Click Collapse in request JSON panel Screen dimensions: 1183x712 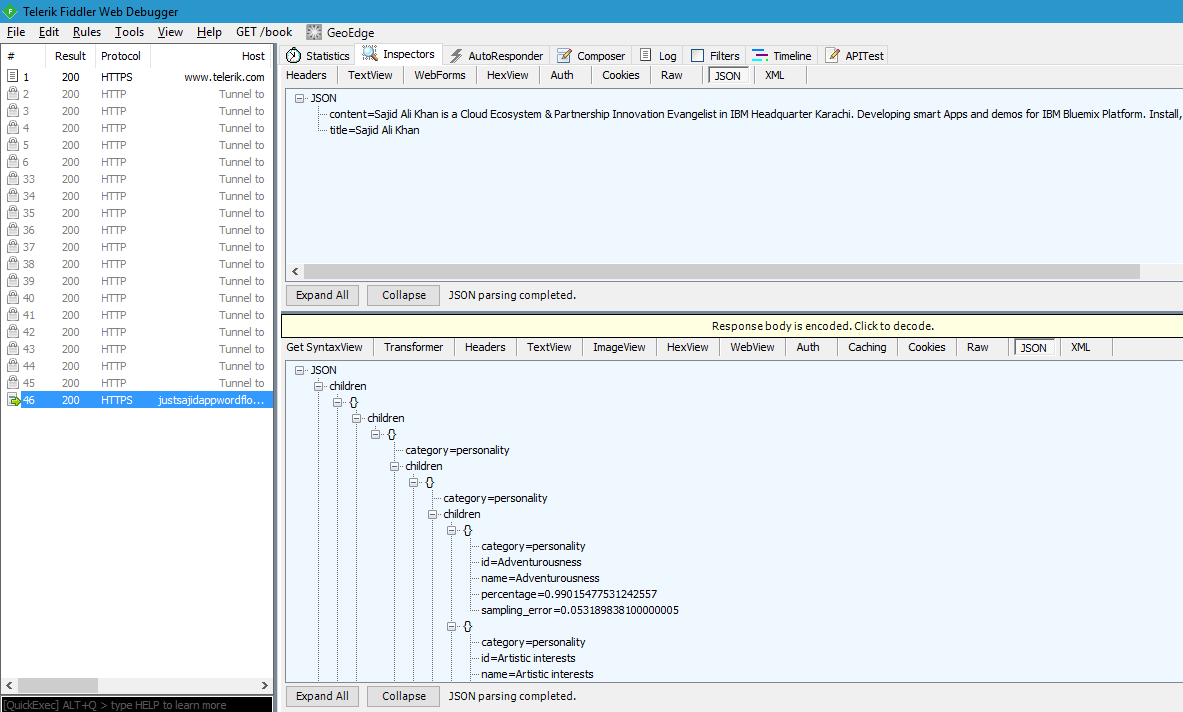[404, 295]
